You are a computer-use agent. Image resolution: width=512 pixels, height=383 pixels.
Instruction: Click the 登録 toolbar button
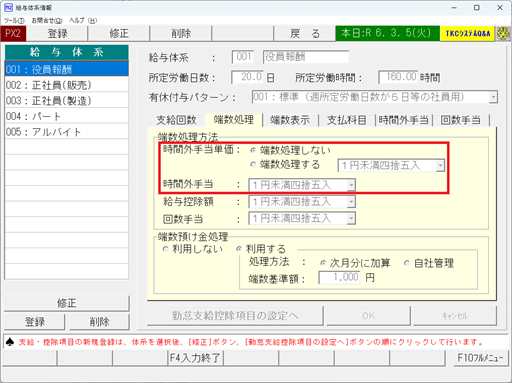coord(57,34)
